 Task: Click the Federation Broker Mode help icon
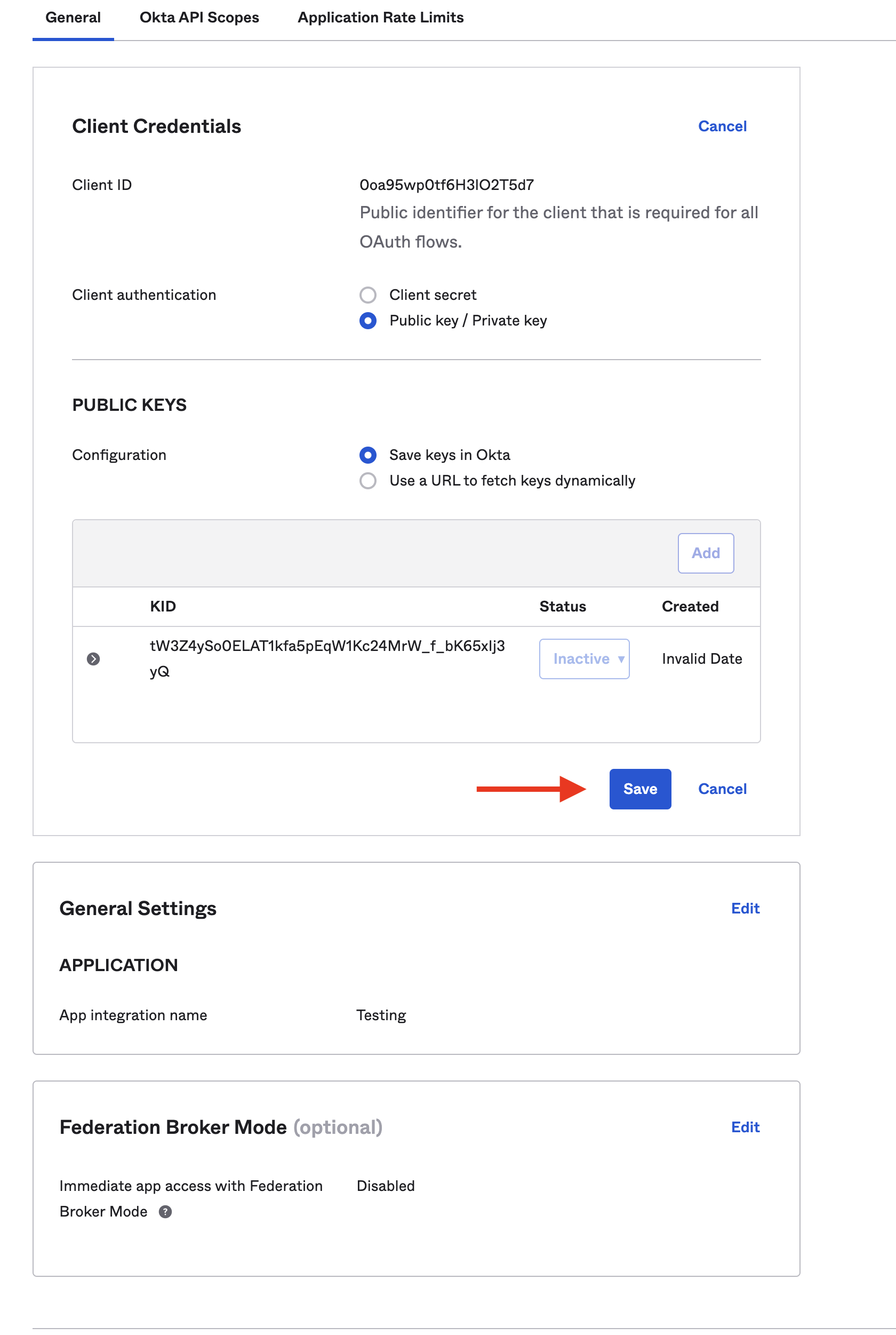pos(165,1212)
